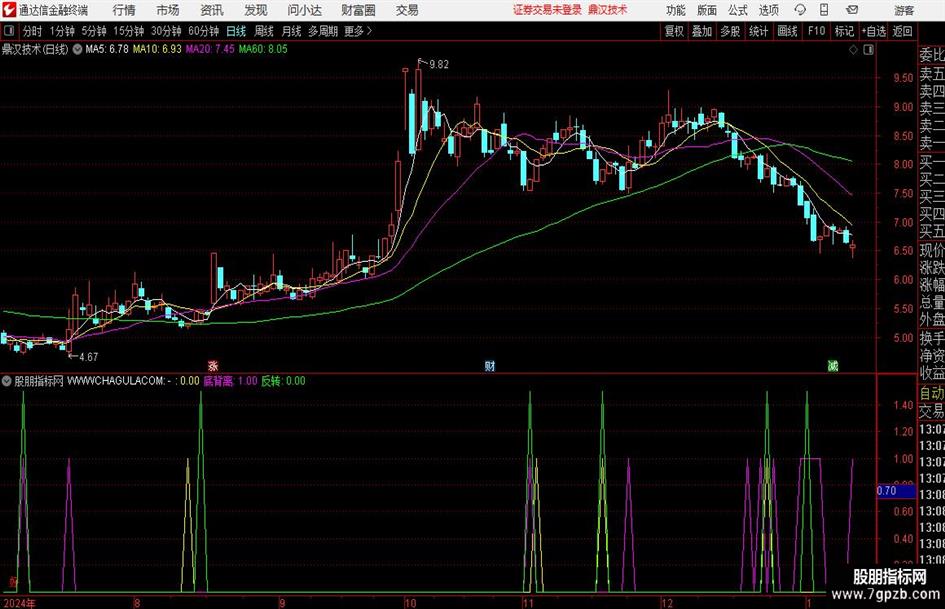The height and width of the screenshot is (609, 945).
Task: Open the 版面 menu
Action: point(707,10)
